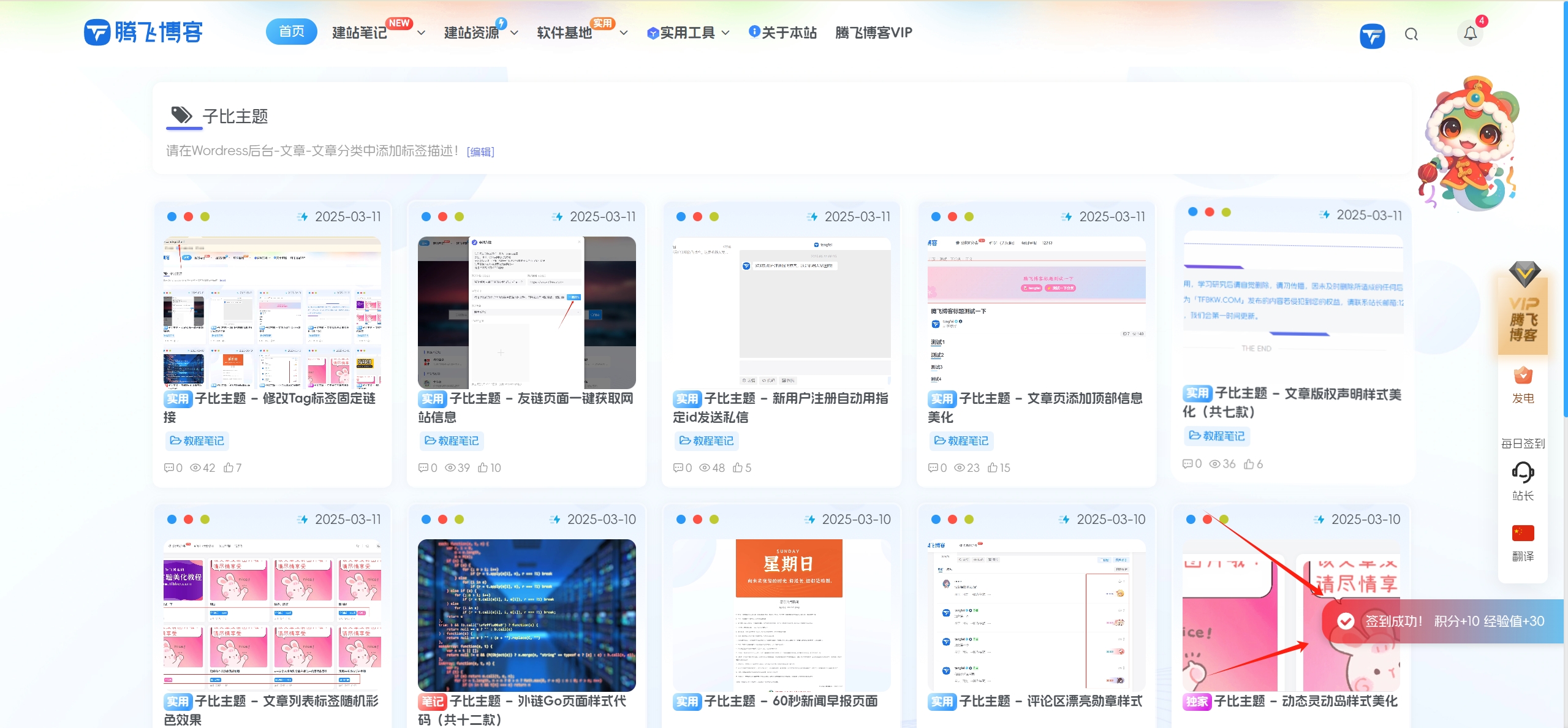The height and width of the screenshot is (728, 1568).
Task: Open thumbnail of 评论区漂亮勋章样式 article
Action: click(x=1036, y=615)
